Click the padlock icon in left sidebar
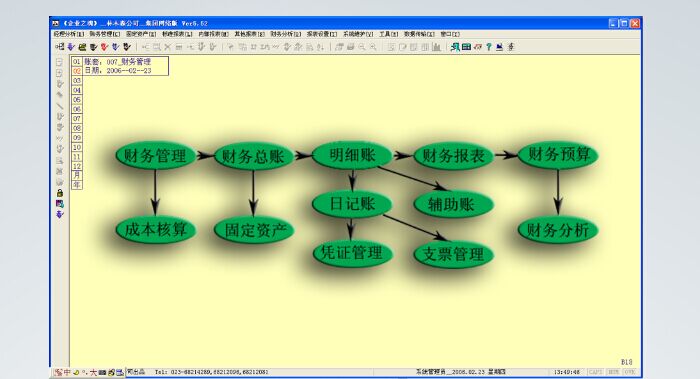This screenshot has width=700, height=379. click(x=59, y=193)
